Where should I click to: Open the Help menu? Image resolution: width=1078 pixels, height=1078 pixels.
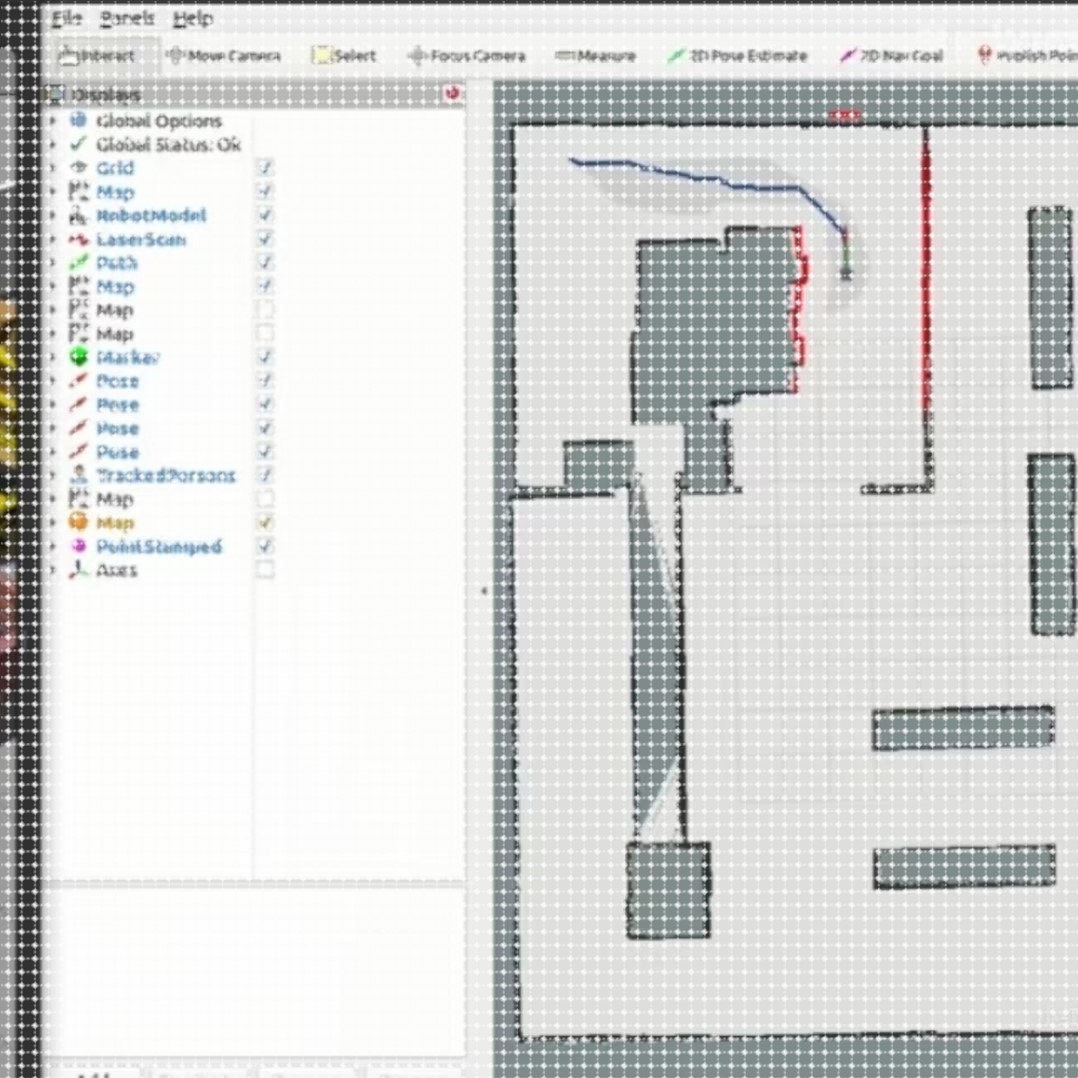pyautogui.click(x=192, y=19)
